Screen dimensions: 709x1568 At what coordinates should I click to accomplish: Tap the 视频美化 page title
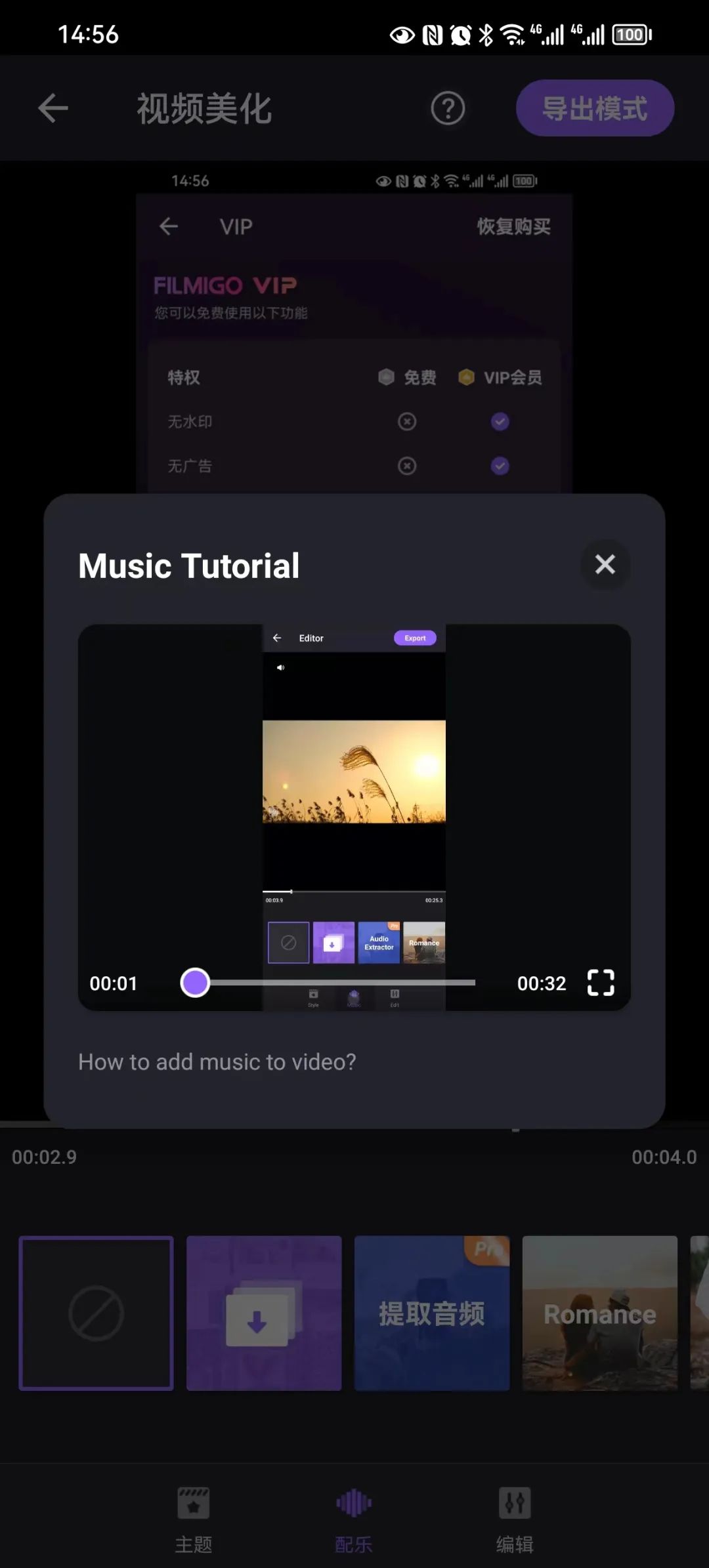point(204,109)
